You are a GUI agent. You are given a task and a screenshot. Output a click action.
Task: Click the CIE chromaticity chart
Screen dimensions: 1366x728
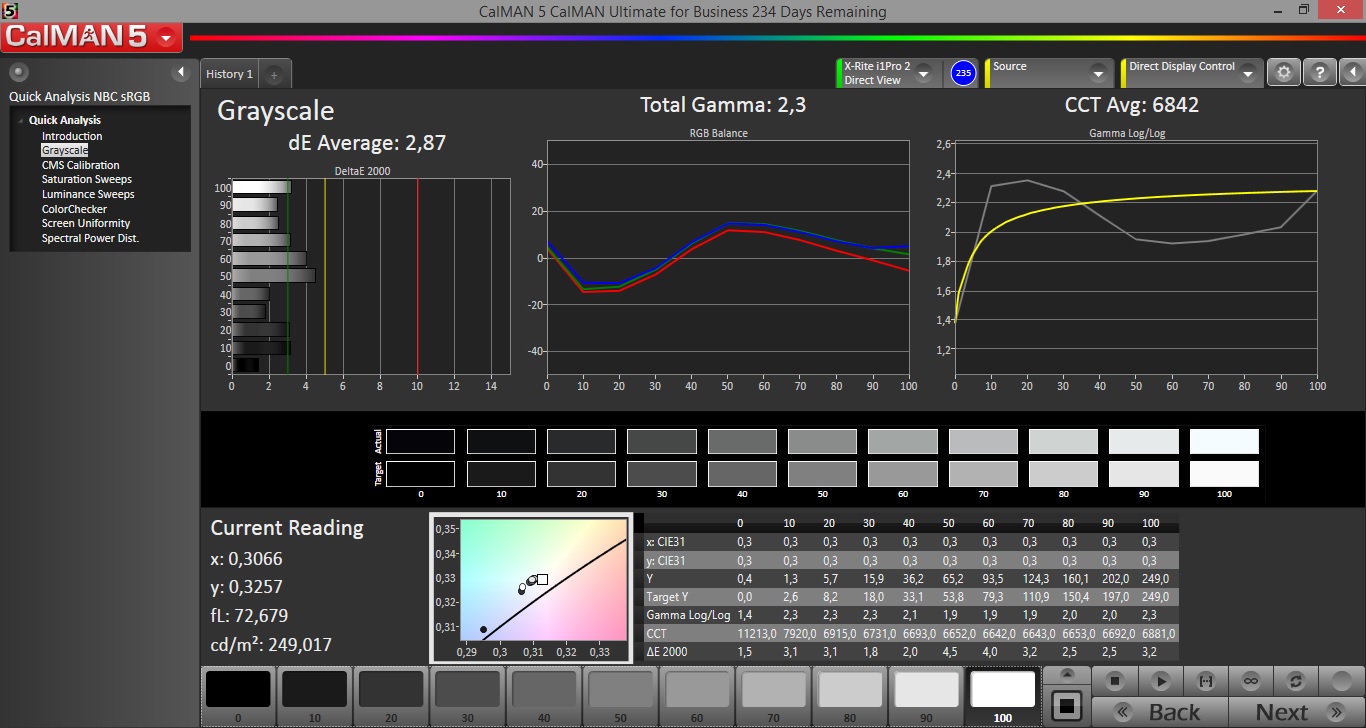(x=531, y=588)
